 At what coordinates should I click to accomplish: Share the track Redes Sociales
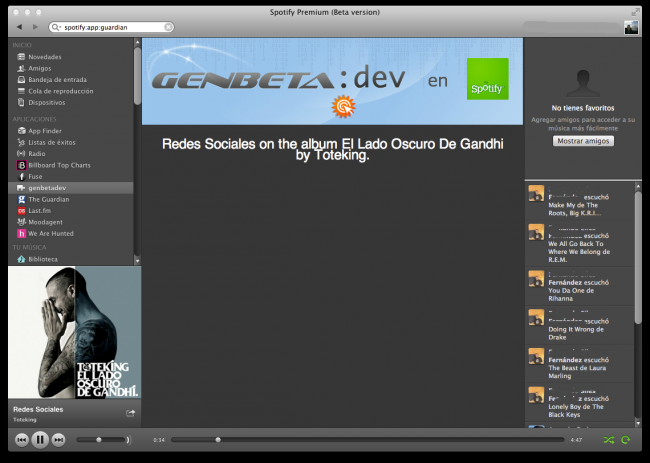130,413
